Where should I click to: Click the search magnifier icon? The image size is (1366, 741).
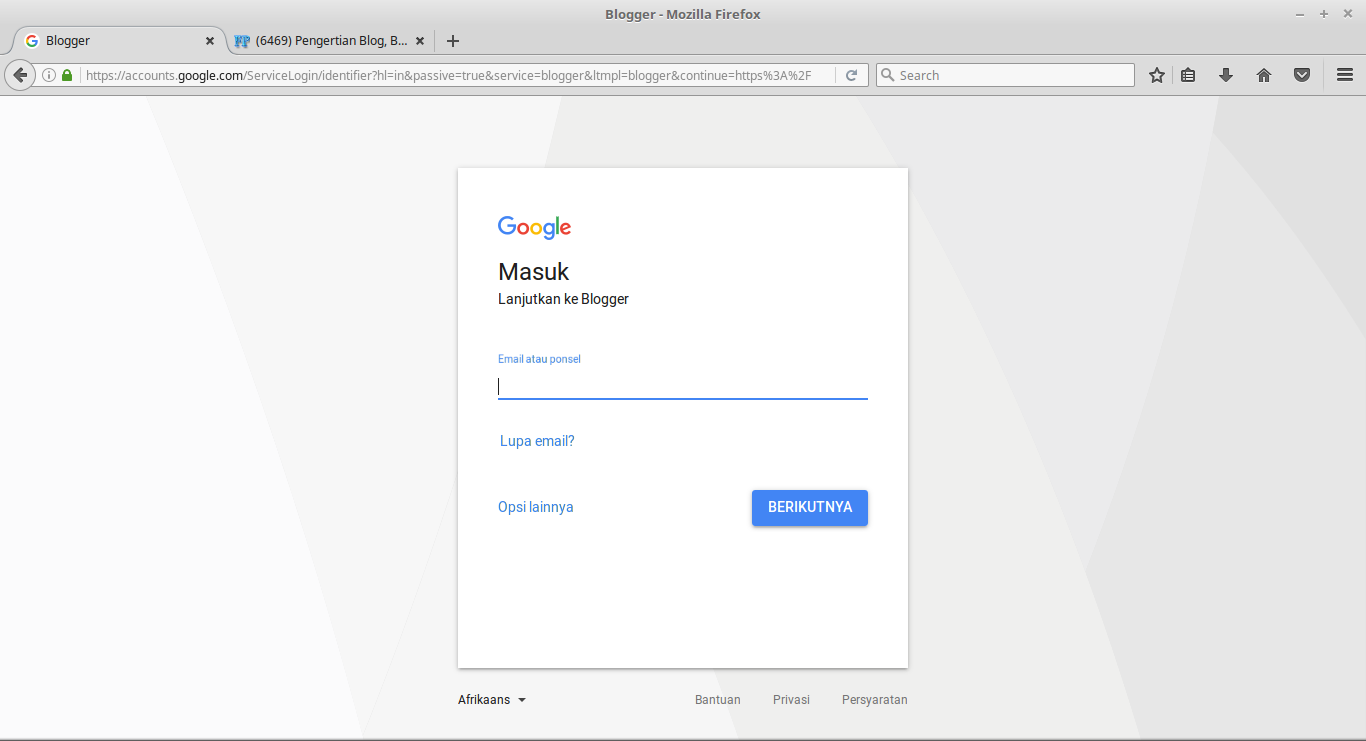[886, 75]
